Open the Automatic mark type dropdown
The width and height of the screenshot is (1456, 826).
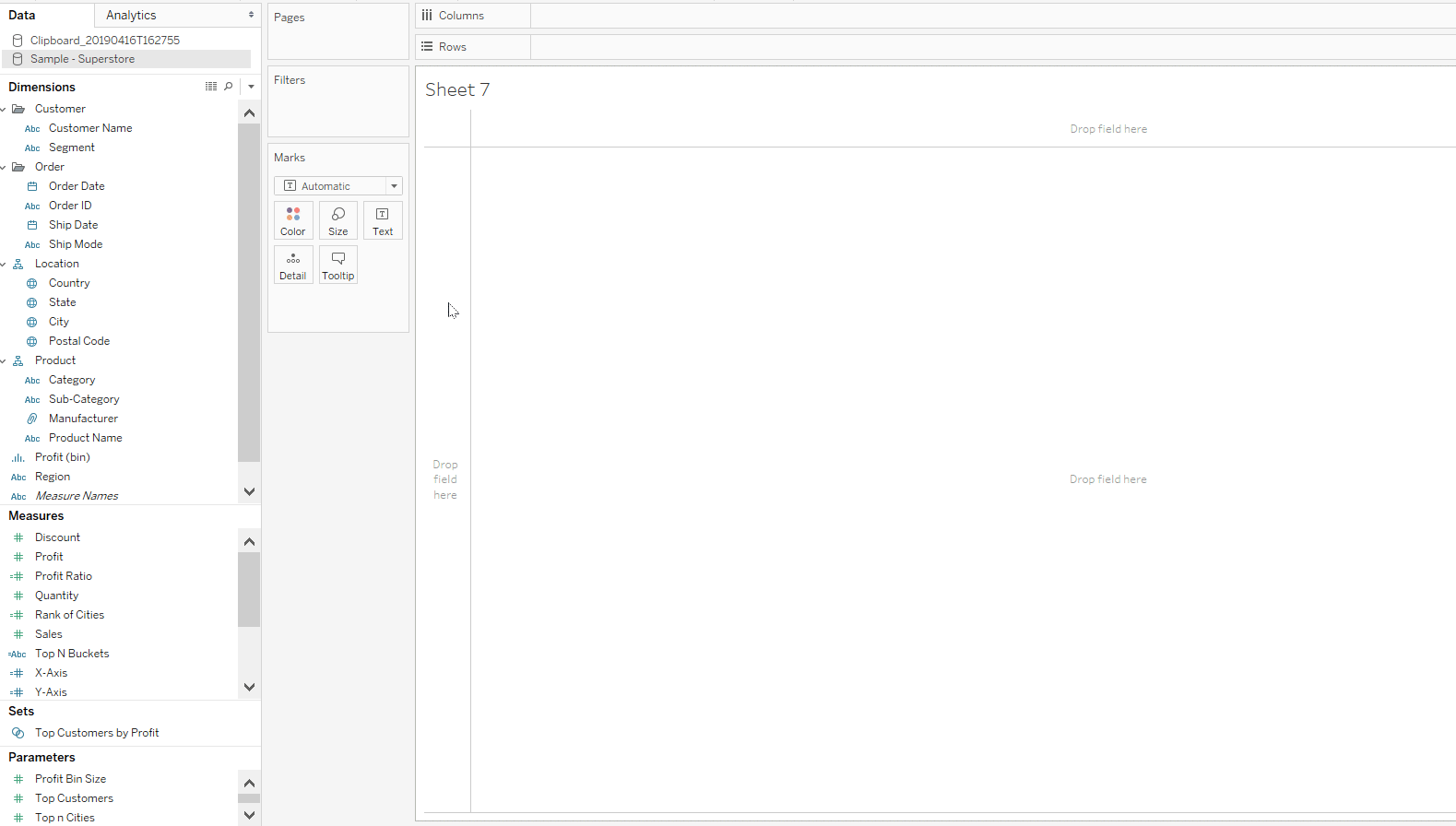tap(338, 186)
